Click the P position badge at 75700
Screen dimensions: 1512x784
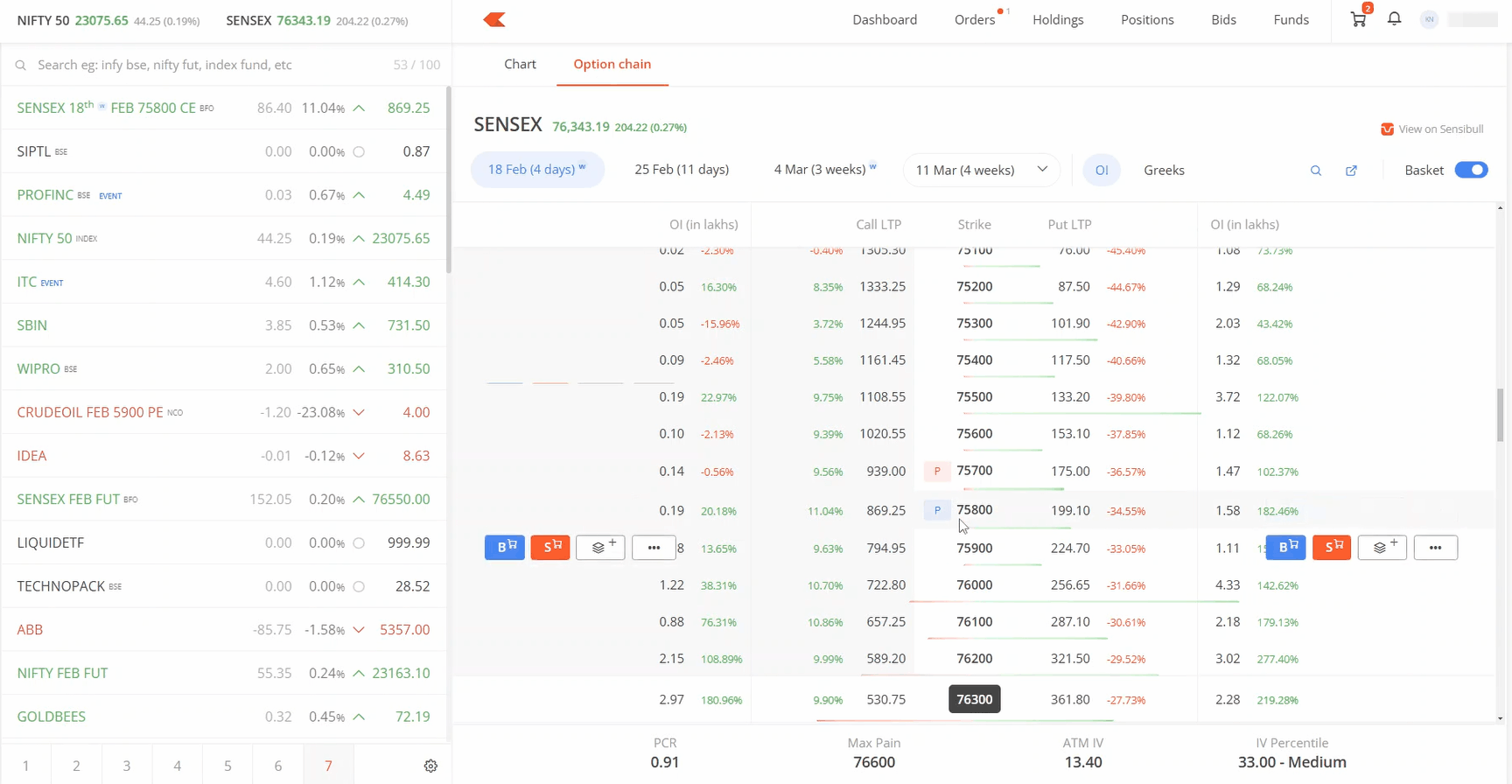937,471
